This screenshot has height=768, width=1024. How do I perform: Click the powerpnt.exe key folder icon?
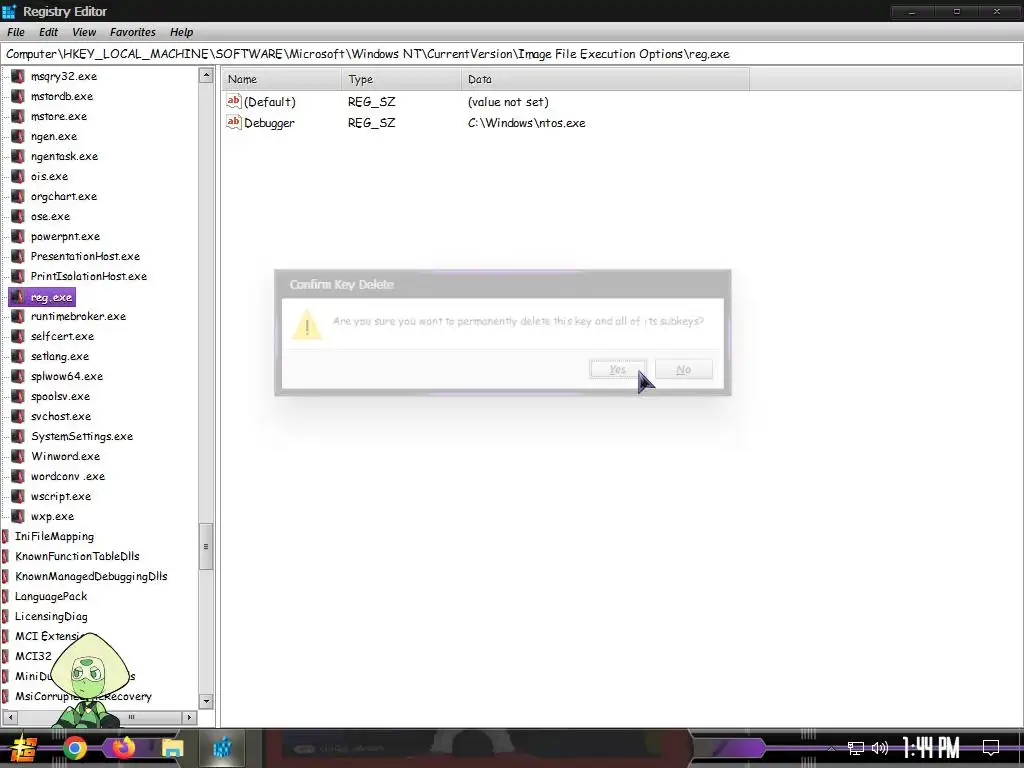click(x=18, y=236)
